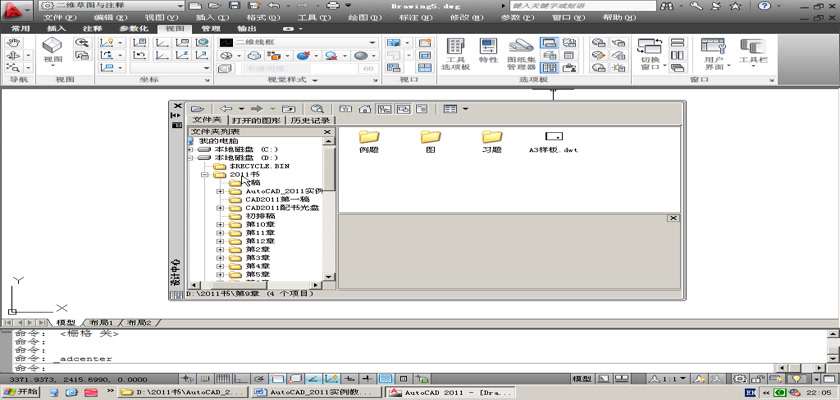Click the Forward arrow in the Design Center
This screenshot has height=400, width=840.
point(257,109)
